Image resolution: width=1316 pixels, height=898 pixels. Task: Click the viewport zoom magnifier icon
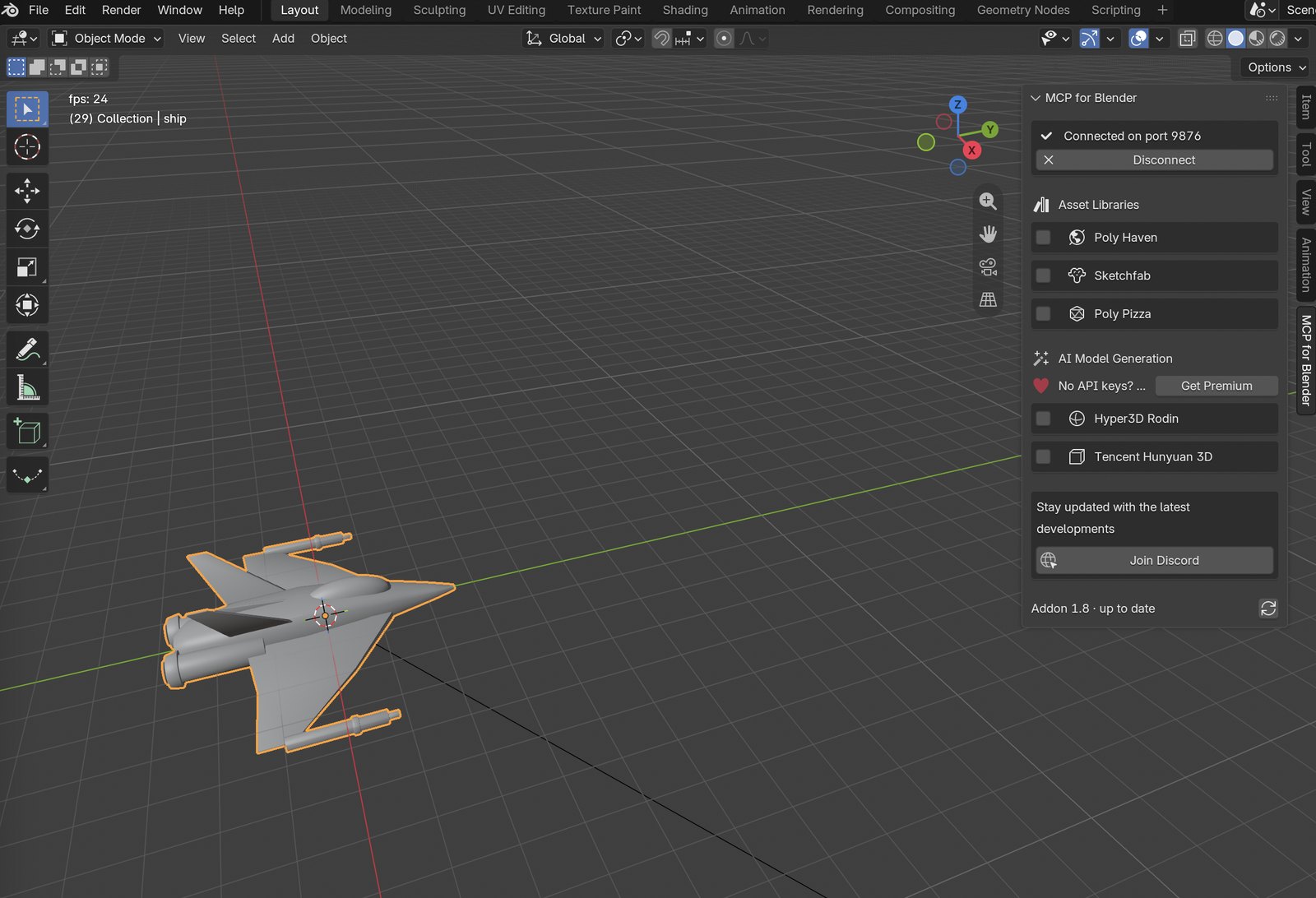(x=988, y=201)
